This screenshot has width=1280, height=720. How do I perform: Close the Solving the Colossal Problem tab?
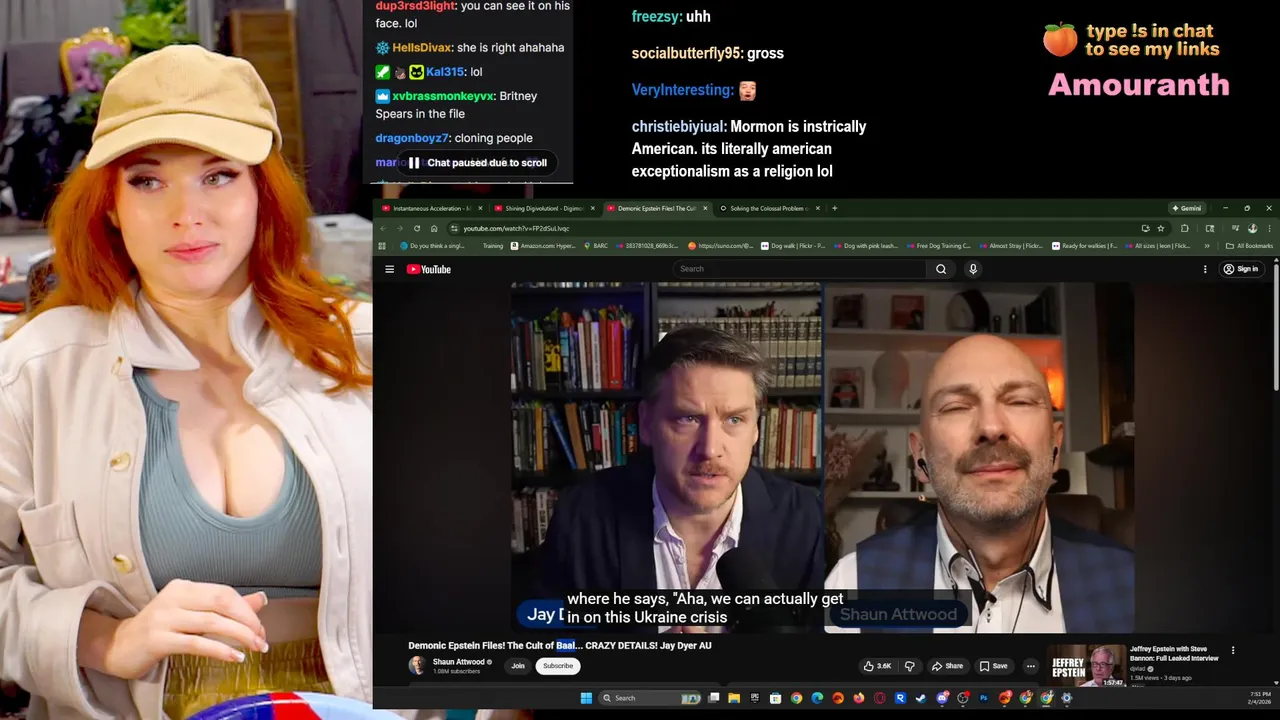[x=818, y=208]
